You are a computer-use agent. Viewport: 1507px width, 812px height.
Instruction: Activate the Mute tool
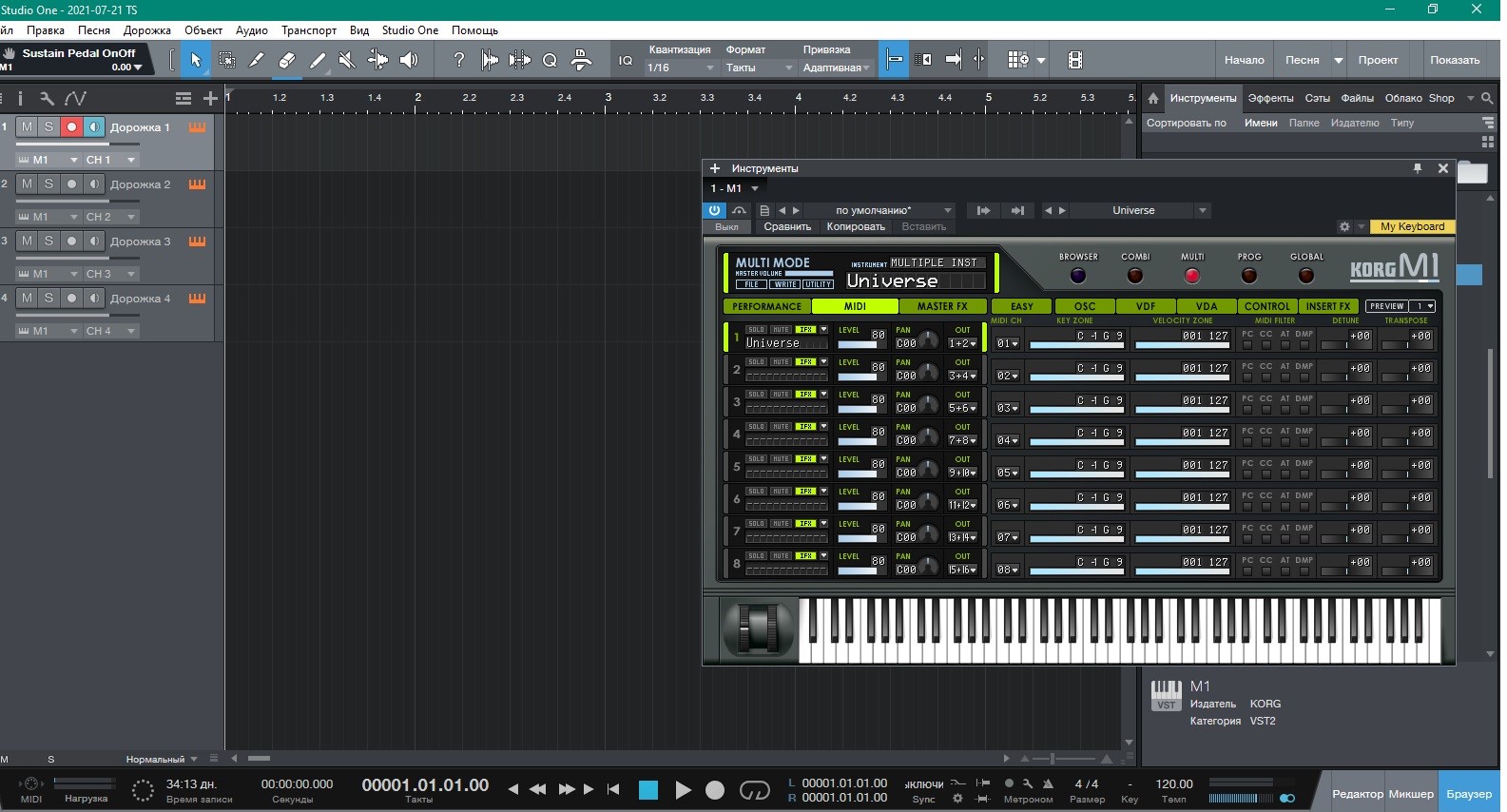point(347,60)
